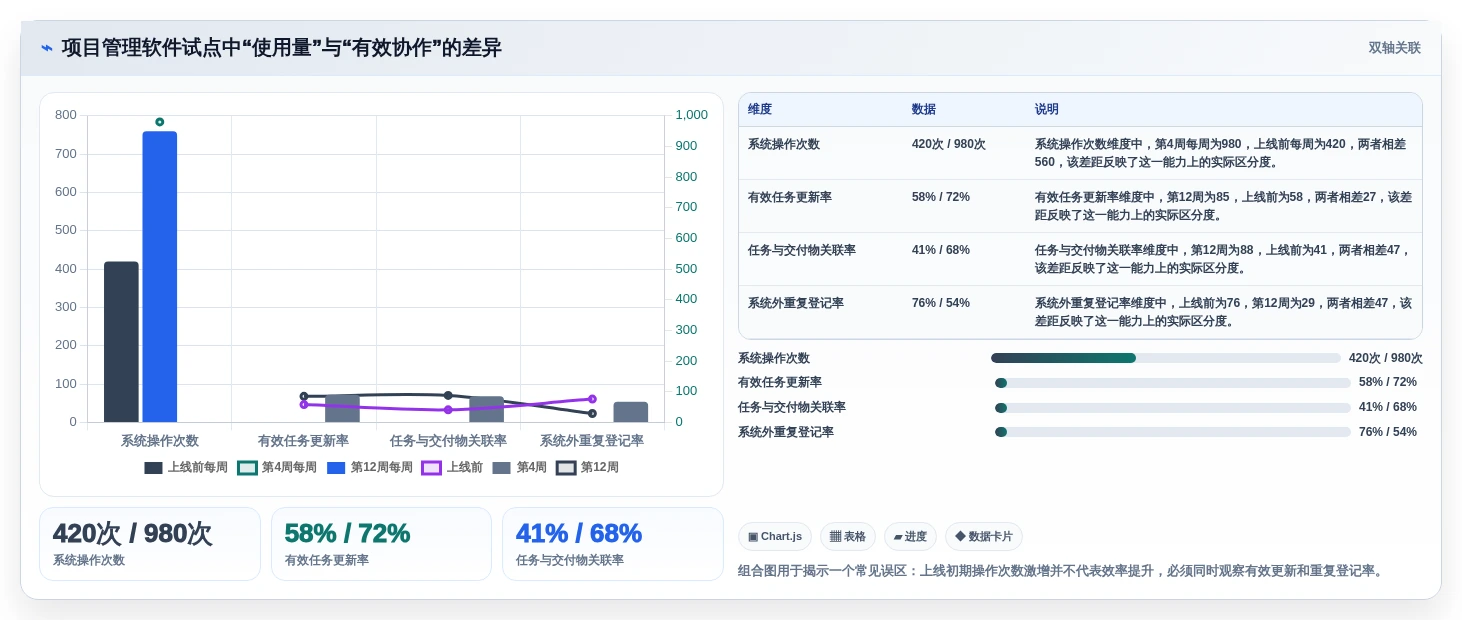Toggle the 第4周 legend entry
The image size is (1462, 620).
point(520,467)
